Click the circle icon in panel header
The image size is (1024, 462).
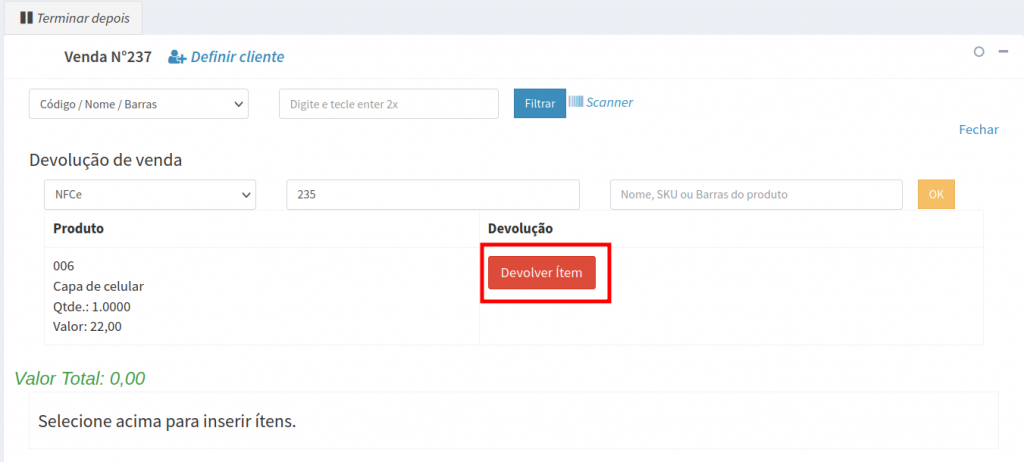point(979,52)
